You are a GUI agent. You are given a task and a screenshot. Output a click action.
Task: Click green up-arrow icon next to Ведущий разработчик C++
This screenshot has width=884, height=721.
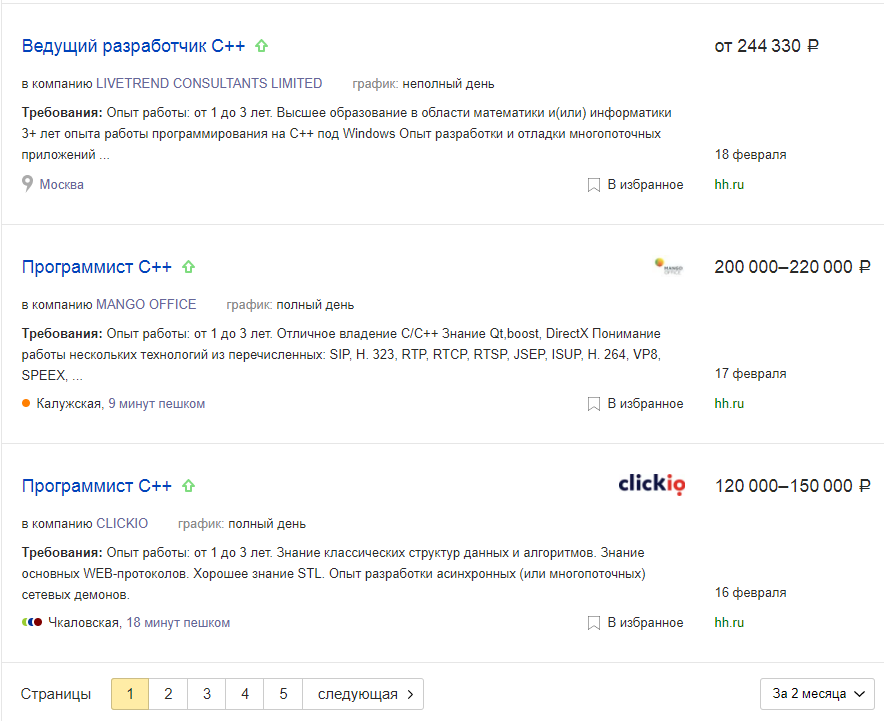261,46
